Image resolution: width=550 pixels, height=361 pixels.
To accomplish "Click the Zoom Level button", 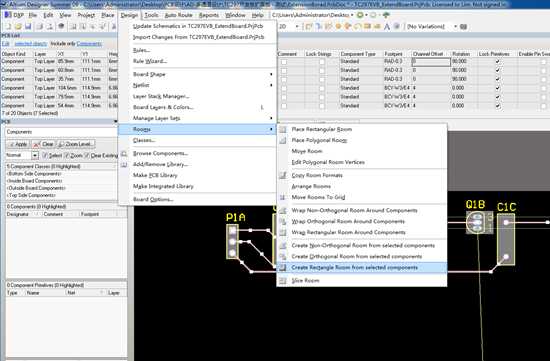I will pos(76,144).
